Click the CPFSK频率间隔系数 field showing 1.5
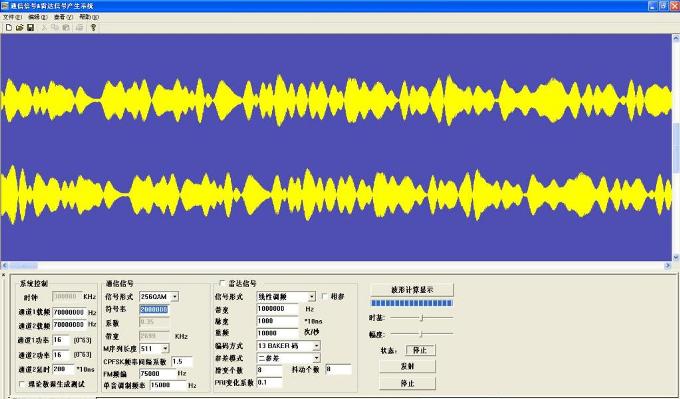 coord(182,361)
